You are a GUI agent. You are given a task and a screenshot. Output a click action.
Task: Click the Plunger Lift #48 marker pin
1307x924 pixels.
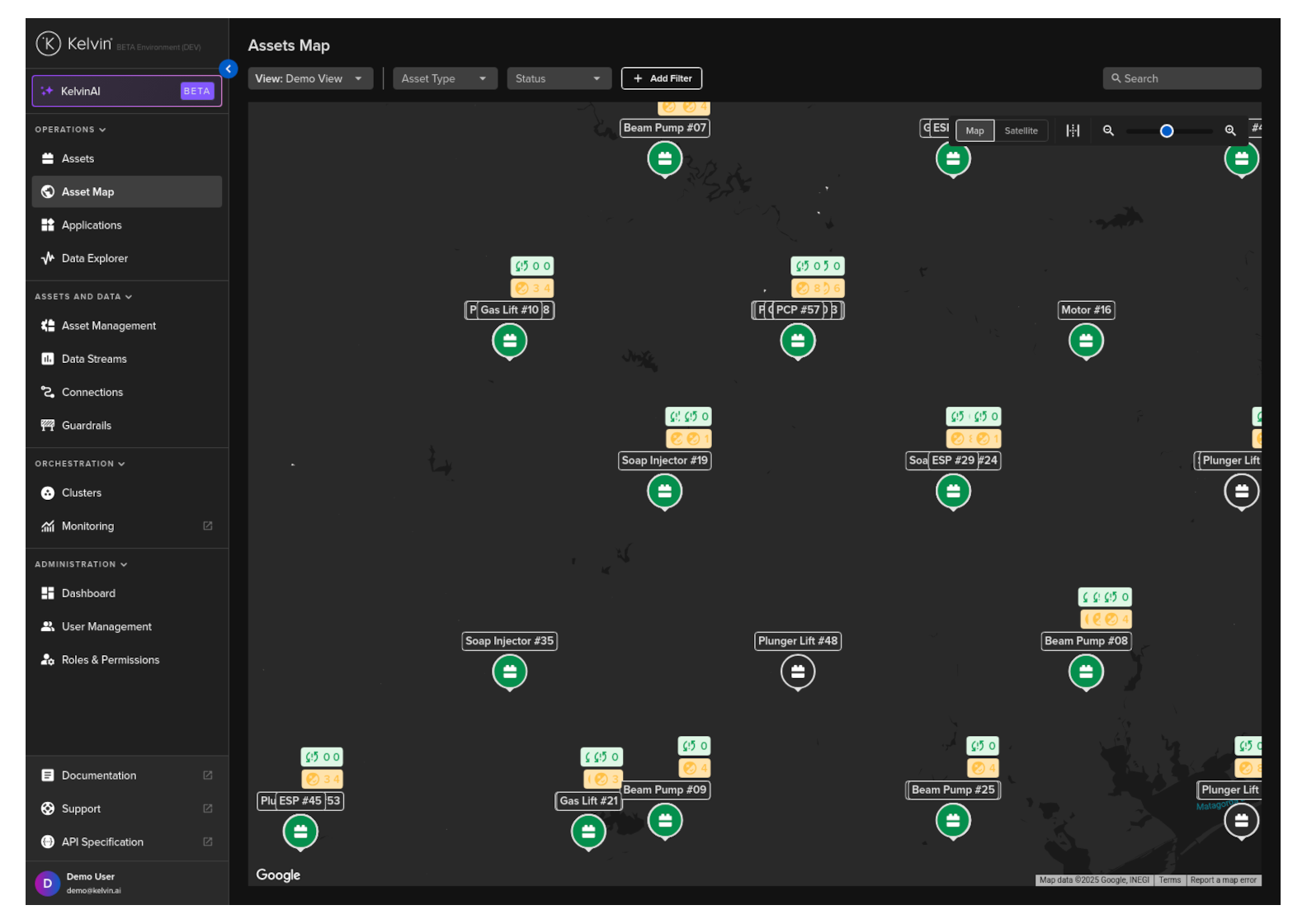point(797,672)
